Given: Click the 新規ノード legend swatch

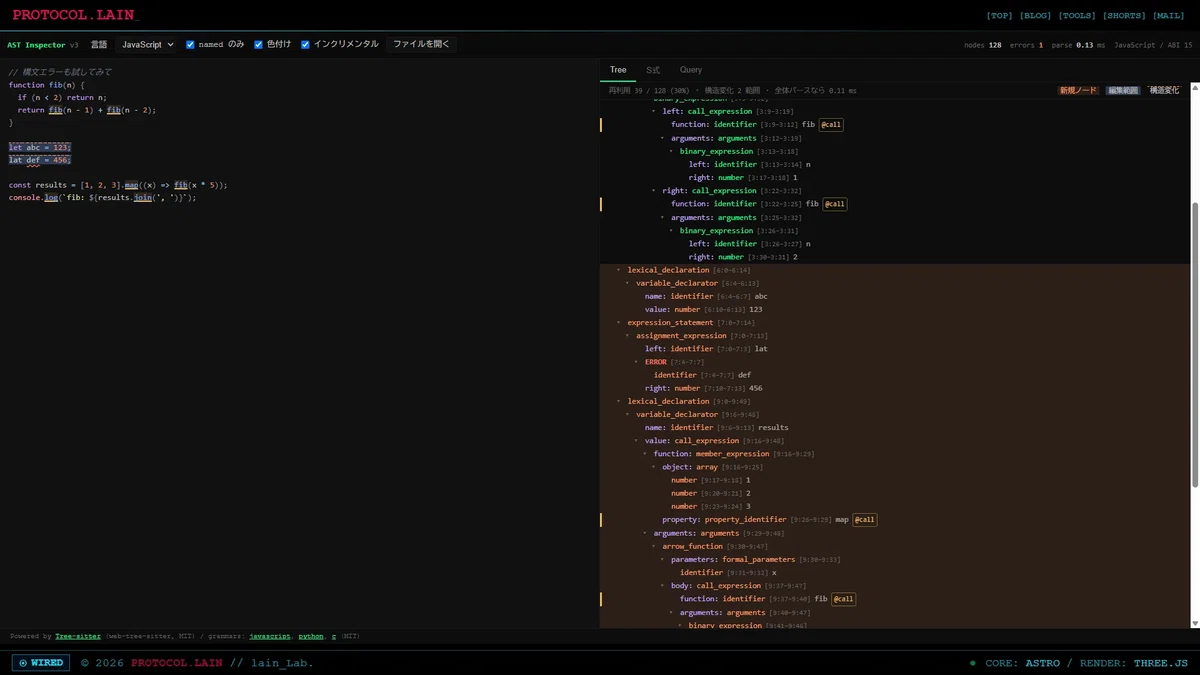Looking at the screenshot, I should pos(1079,90).
